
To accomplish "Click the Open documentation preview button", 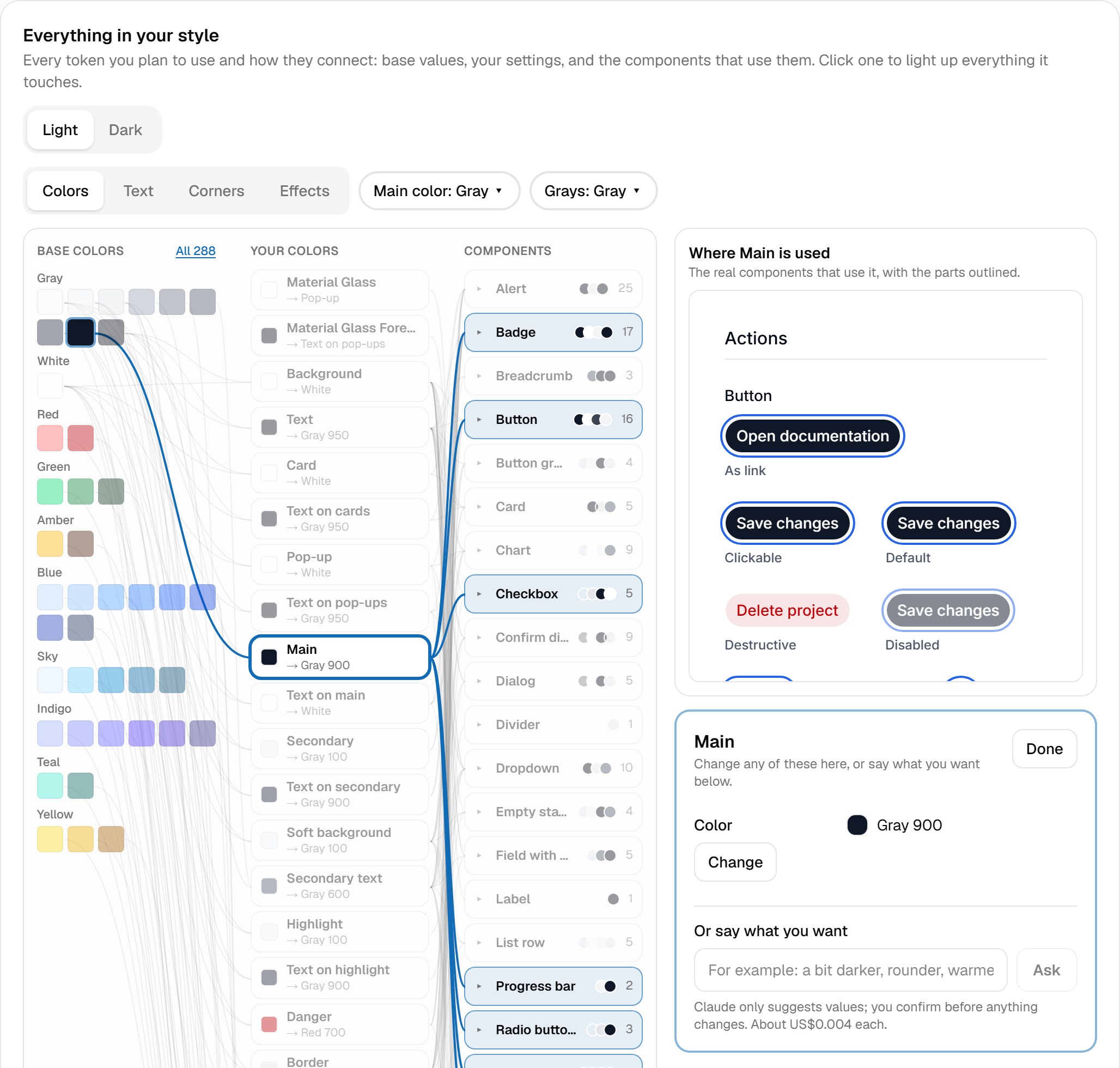I will 812,436.
